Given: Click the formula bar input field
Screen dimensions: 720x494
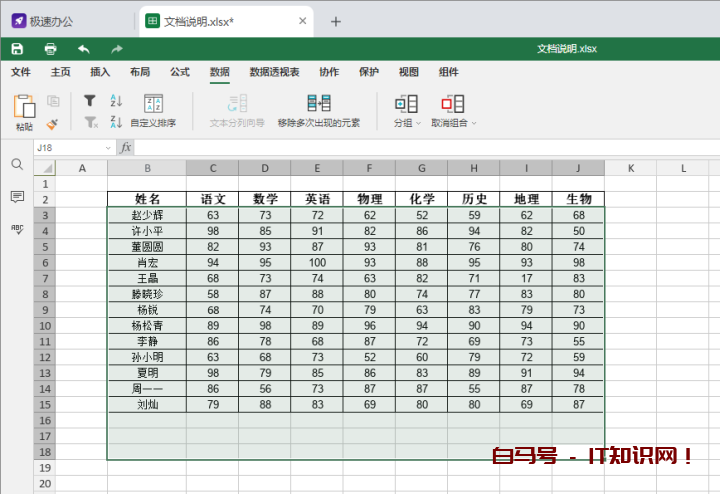Looking at the screenshot, I should pos(427,148).
